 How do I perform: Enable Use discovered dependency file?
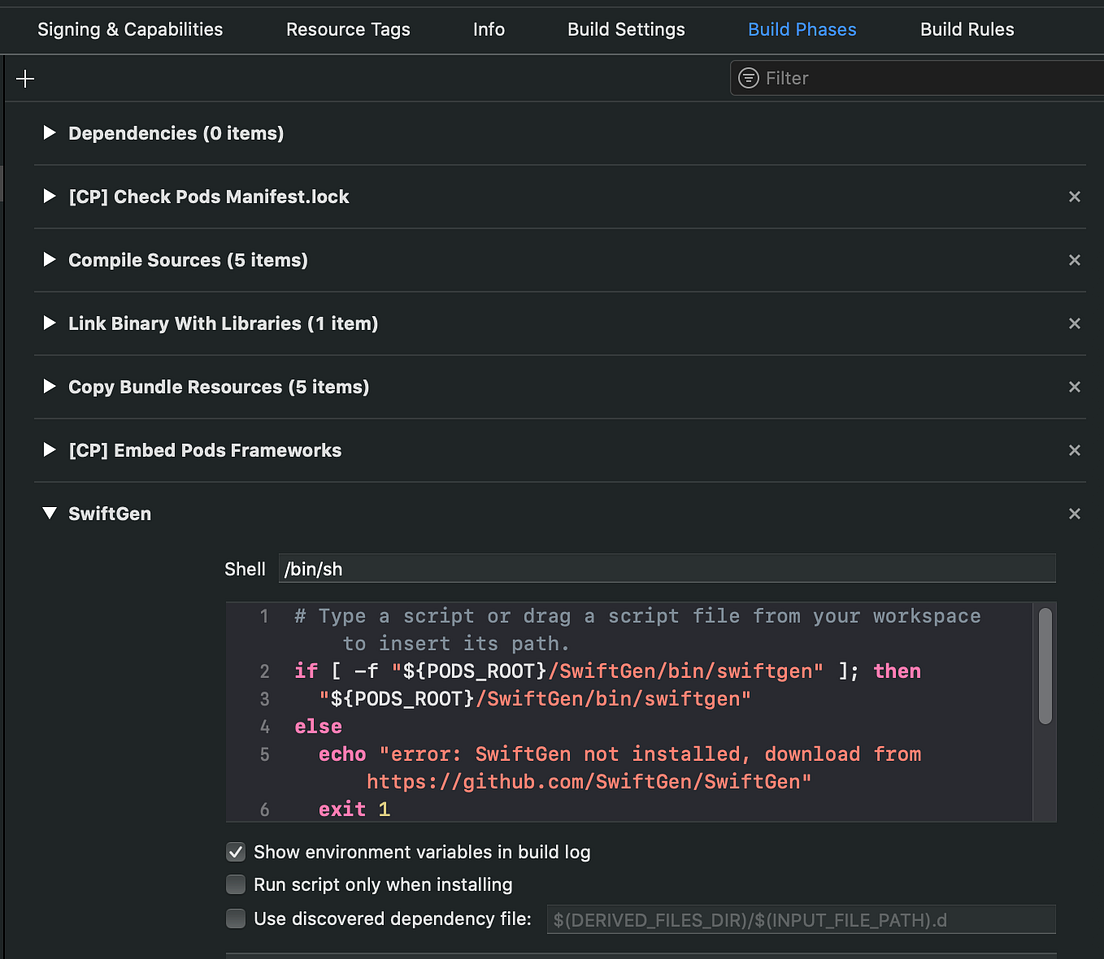[235, 918]
